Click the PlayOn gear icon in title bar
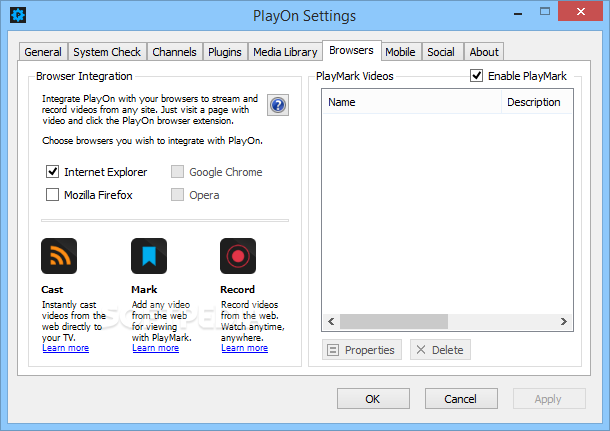 pyautogui.click(x=18, y=15)
